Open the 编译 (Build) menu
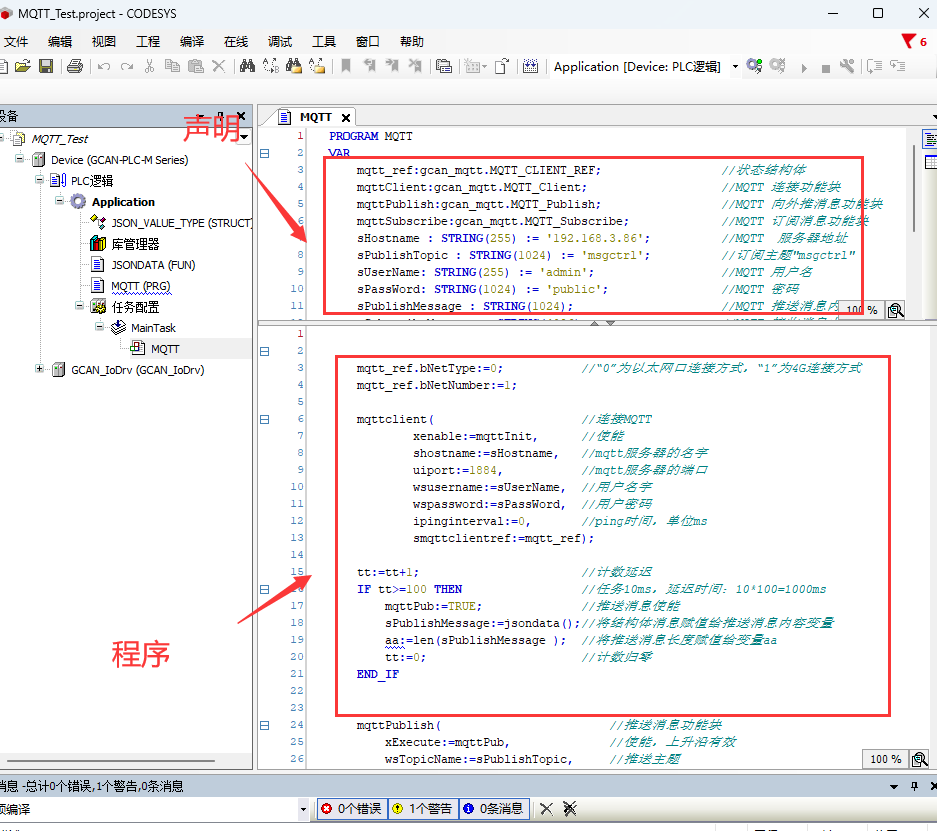Screen dimensions: 937x831 coord(191,41)
